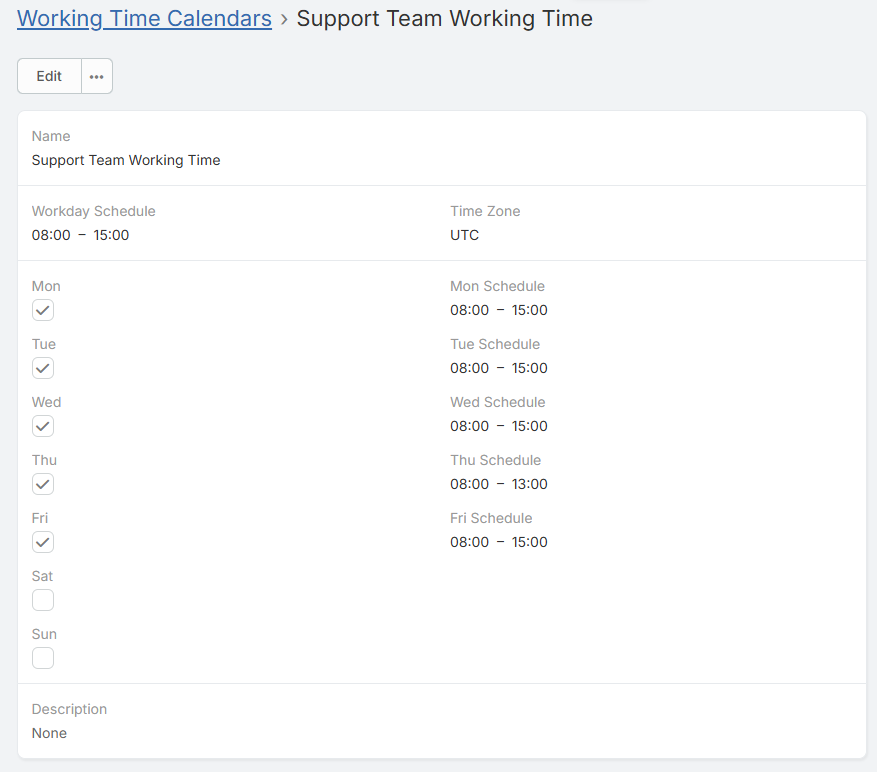Click the Support Team Working Time name value
This screenshot has height=772, width=877.
[x=126, y=160]
